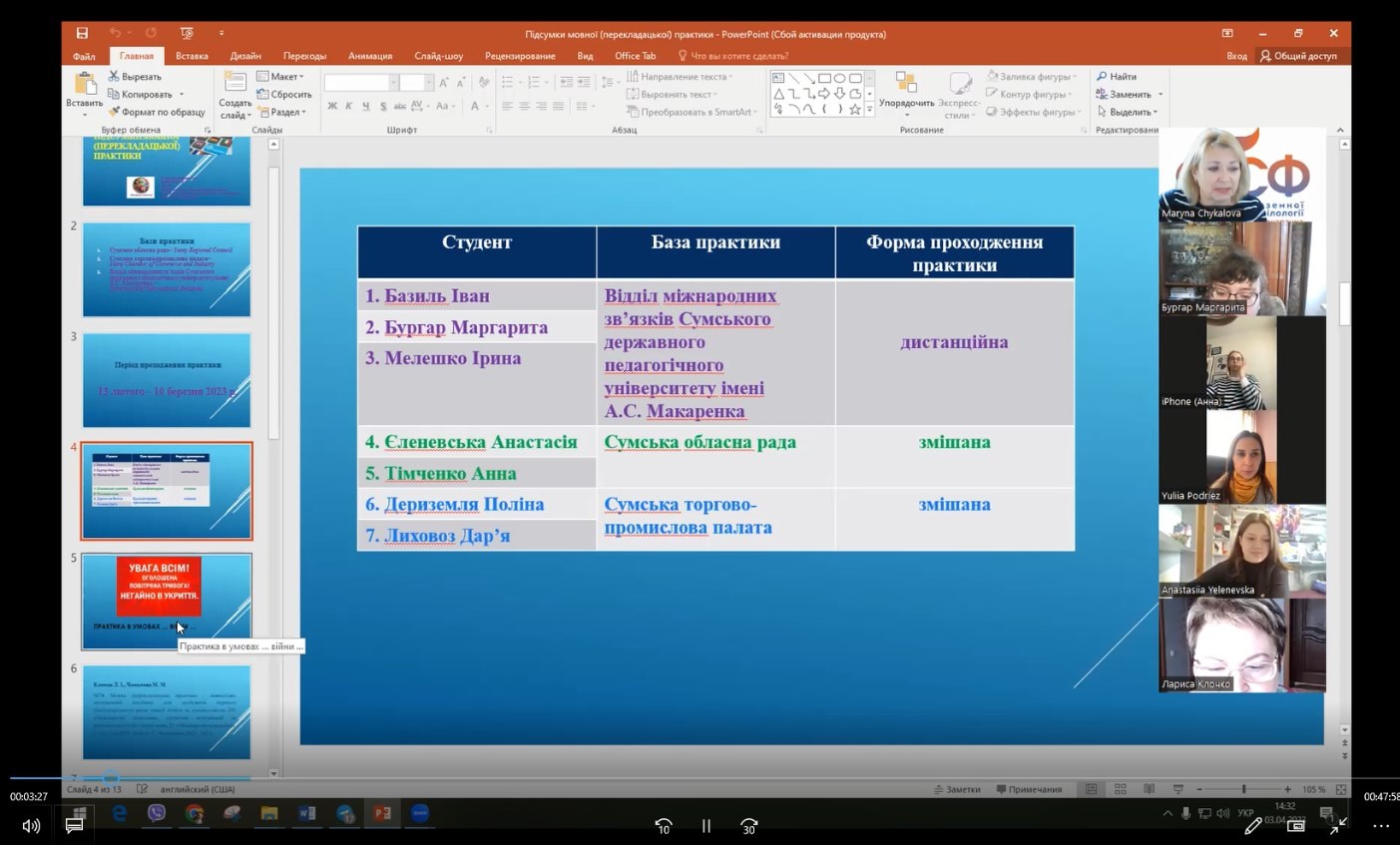Toggle text shadow (S) formatting
Image resolution: width=1400 pixels, height=845 pixels.
[x=383, y=106]
